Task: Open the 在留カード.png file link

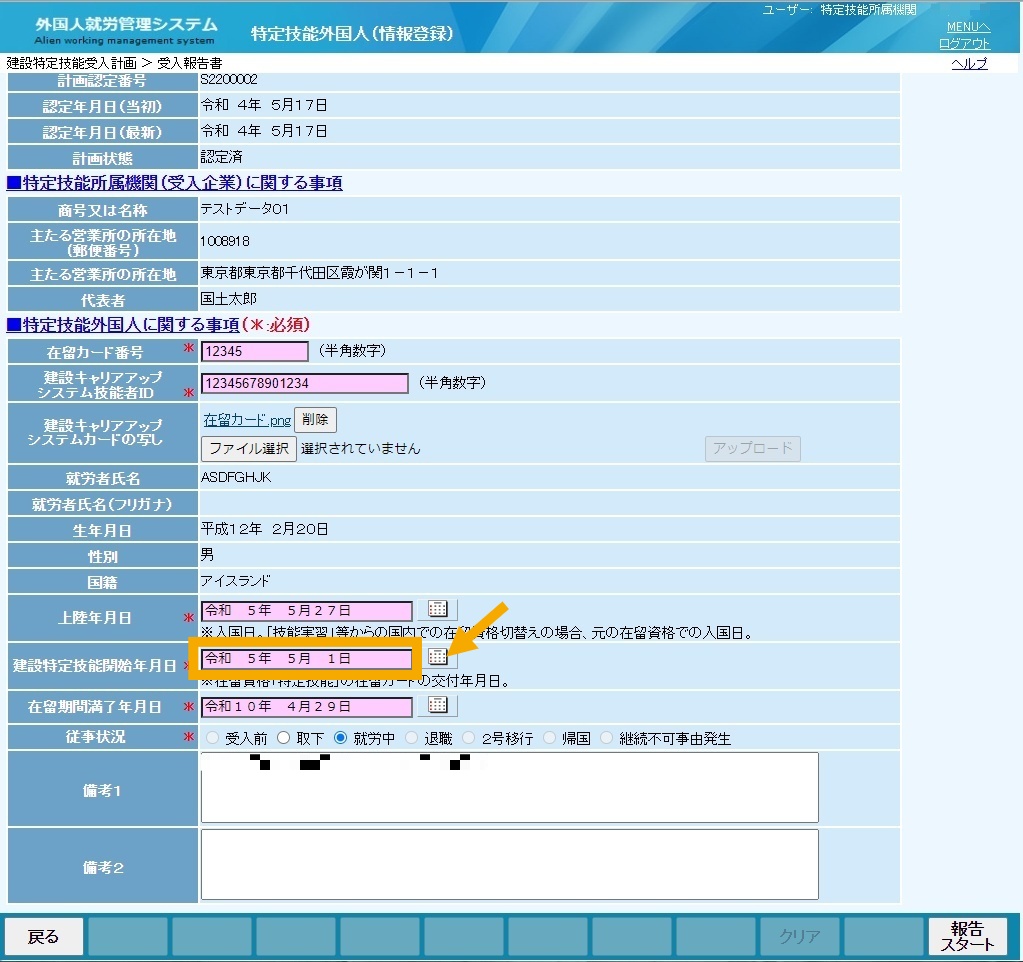Action: coord(247,420)
